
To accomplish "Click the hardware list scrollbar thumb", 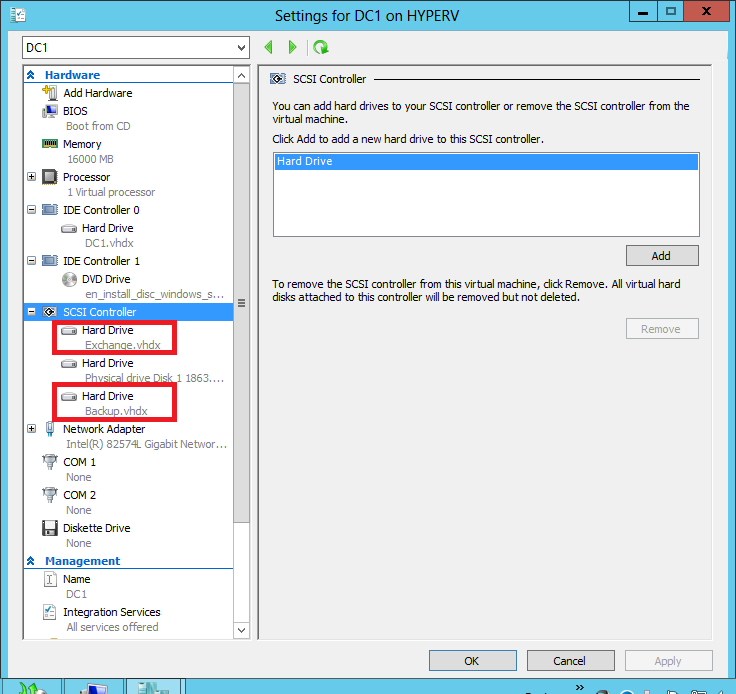I will (241, 303).
